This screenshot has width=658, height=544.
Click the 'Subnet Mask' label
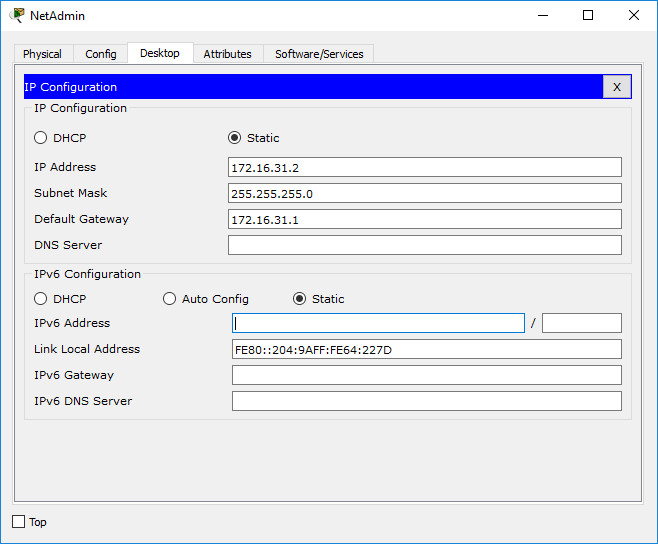tap(70, 193)
